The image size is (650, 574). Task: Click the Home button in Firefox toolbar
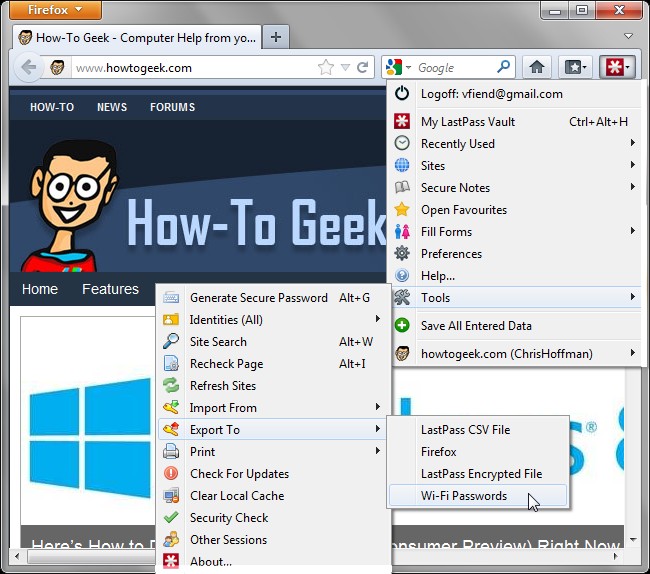tap(536, 67)
